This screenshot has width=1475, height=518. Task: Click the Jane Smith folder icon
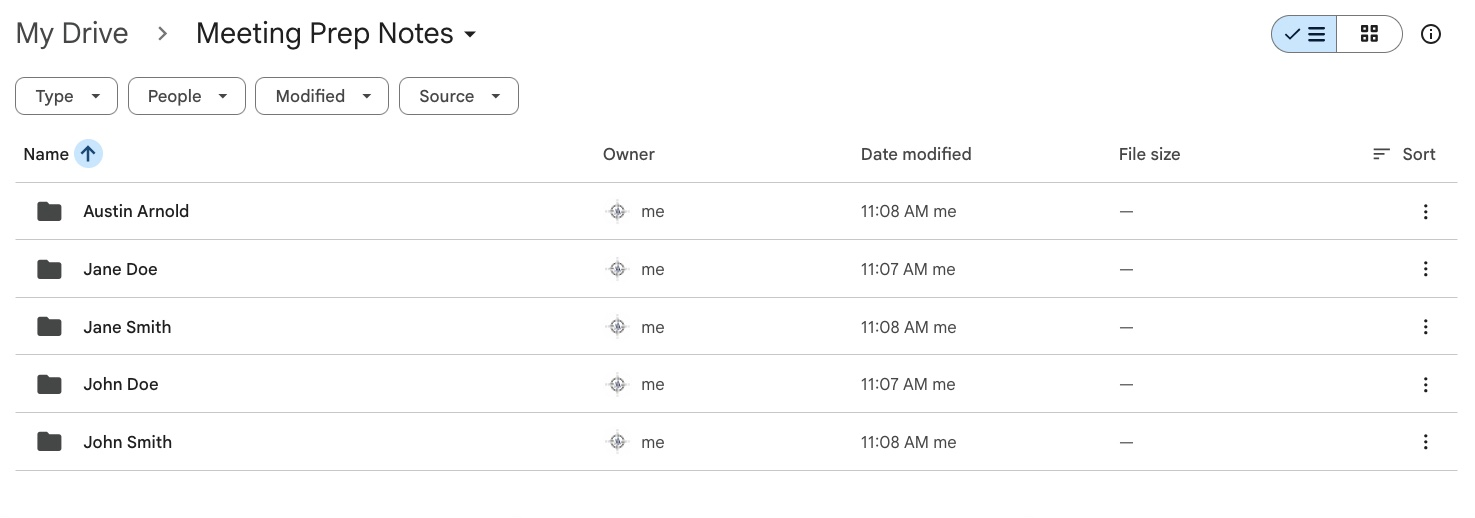tap(49, 327)
